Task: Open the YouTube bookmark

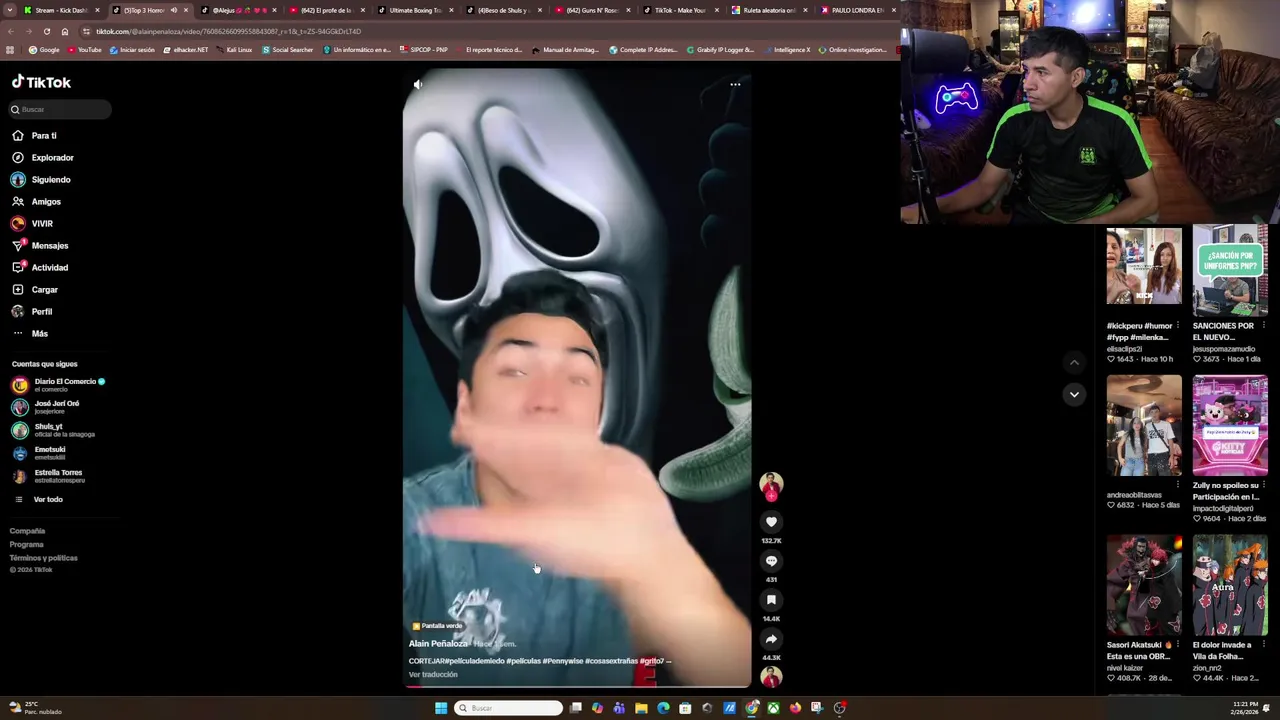Action: (85, 50)
